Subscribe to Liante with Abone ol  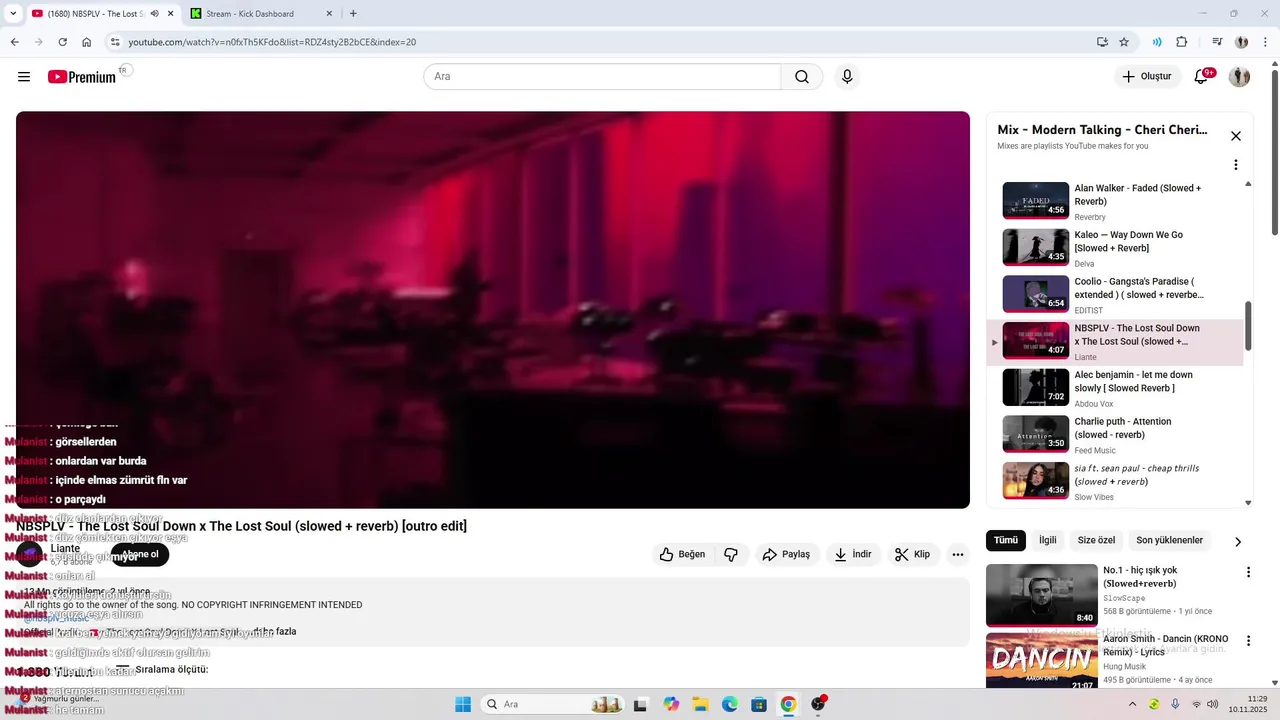140,555
